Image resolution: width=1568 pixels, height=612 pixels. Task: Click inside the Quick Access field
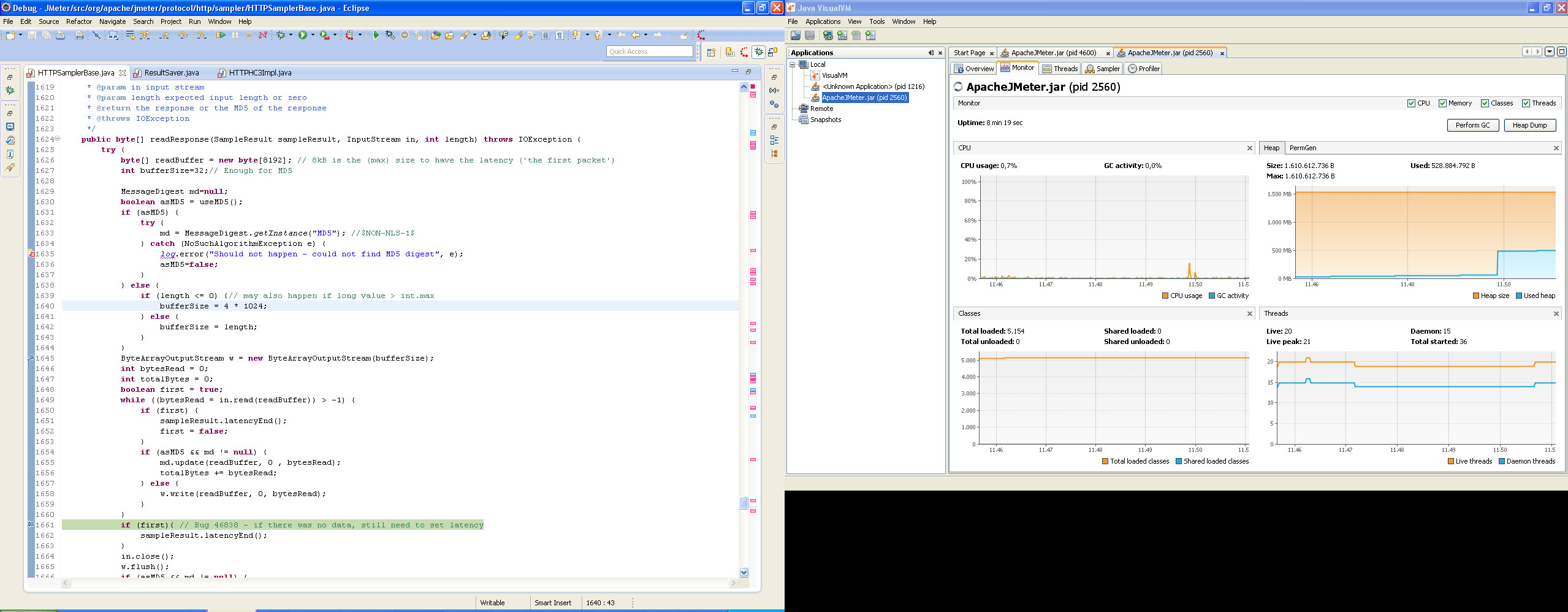coord(649,52)
